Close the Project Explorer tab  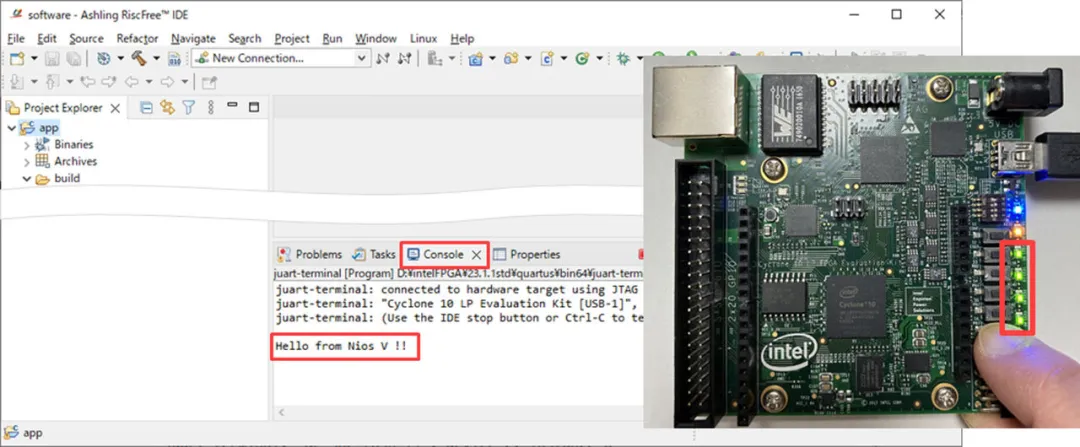point(115,108)
